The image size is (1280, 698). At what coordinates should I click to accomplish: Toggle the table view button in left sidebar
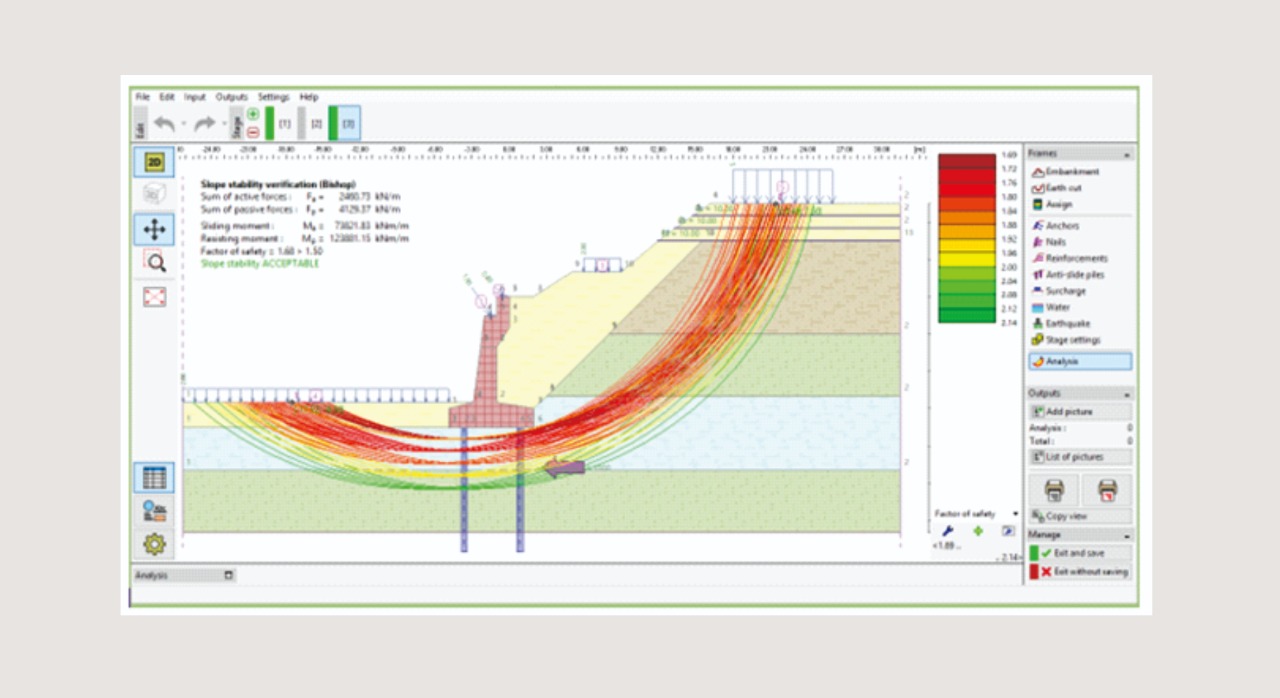tap(154, 478)
